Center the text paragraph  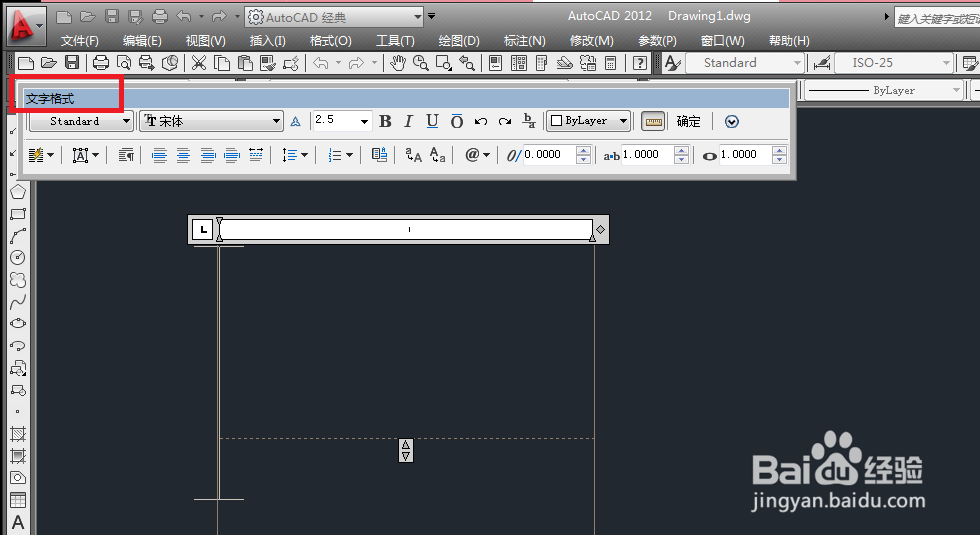click(x=183, y=155)
